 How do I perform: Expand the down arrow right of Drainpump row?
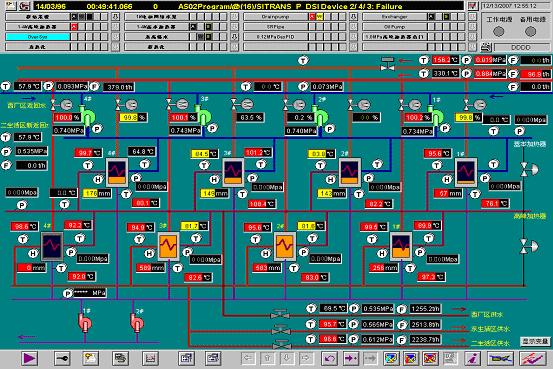(354, 17)
